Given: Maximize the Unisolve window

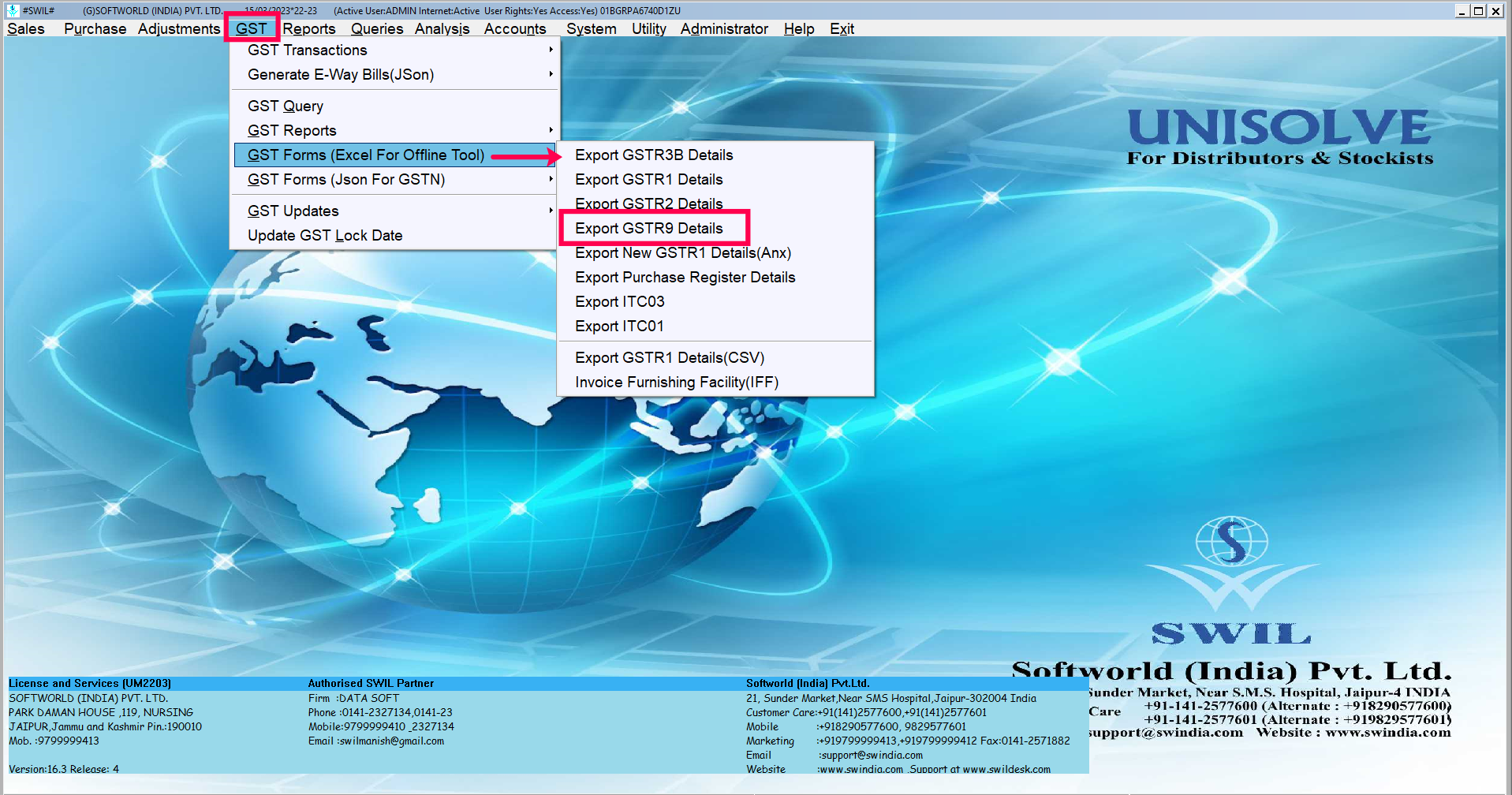Looking at the screenshot, I should click(1478, 11).
